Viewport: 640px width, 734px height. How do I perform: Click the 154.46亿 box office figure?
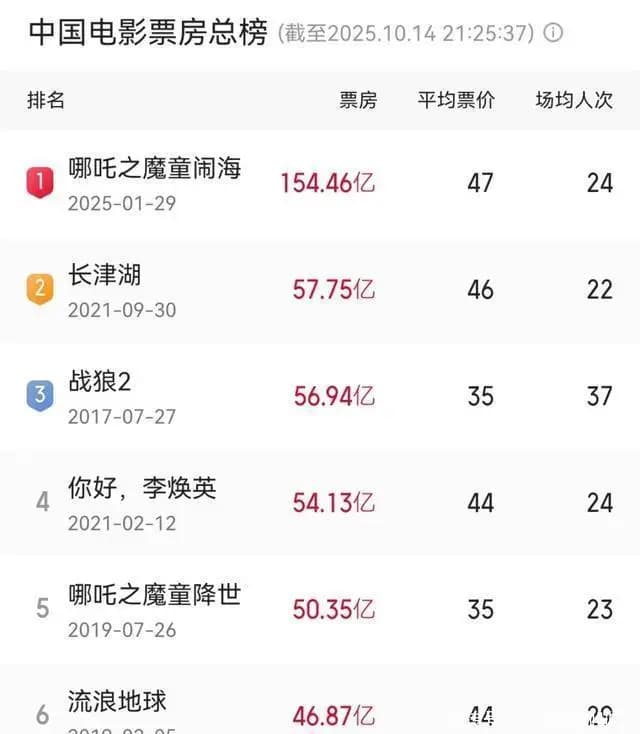click(x=327, y=183)
